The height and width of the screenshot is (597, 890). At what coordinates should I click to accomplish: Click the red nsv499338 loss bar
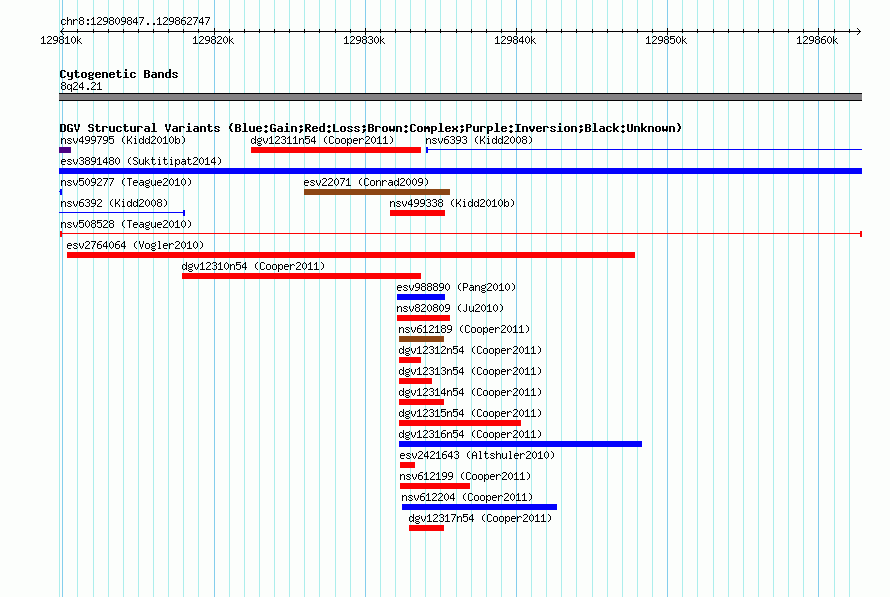[417, 213]
